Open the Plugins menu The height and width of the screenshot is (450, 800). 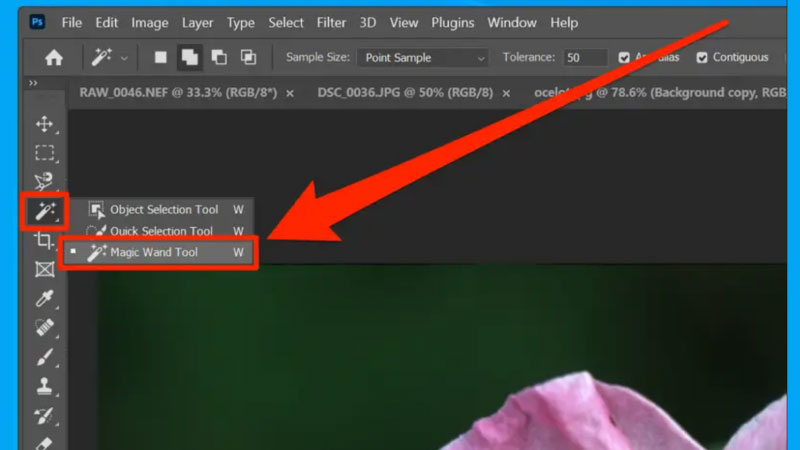coord(453,23)
